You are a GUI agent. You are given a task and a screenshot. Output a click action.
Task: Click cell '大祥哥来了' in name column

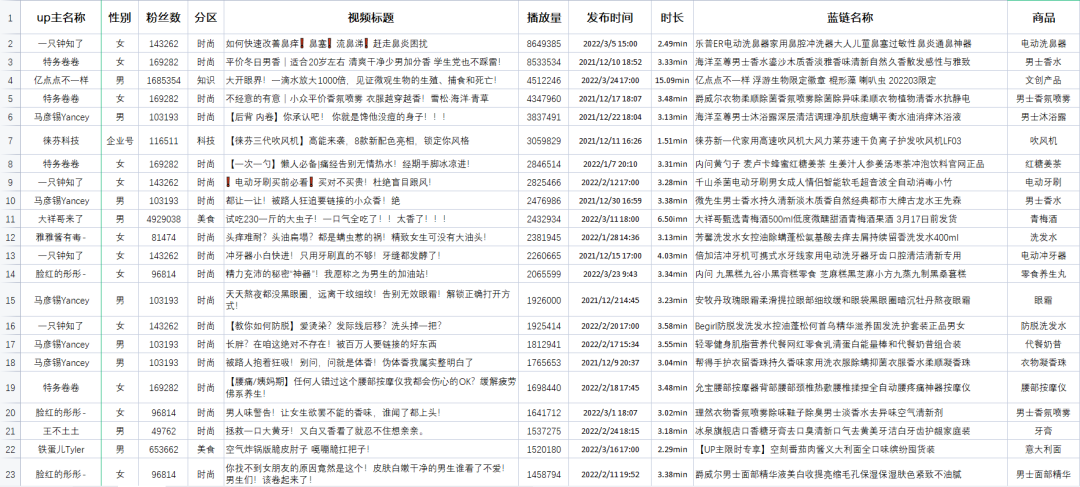(x=61, y=219)
